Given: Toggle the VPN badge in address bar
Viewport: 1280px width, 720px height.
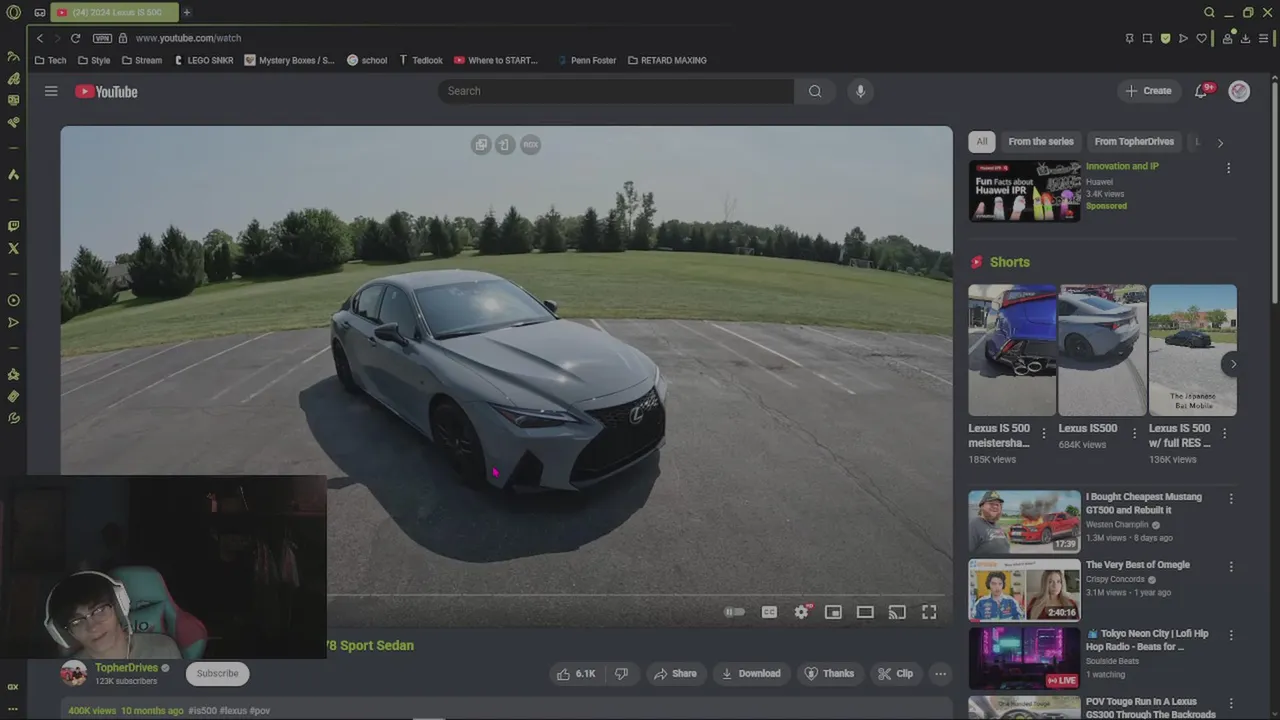Looking at the screenshot, I should tap(102, 38).
